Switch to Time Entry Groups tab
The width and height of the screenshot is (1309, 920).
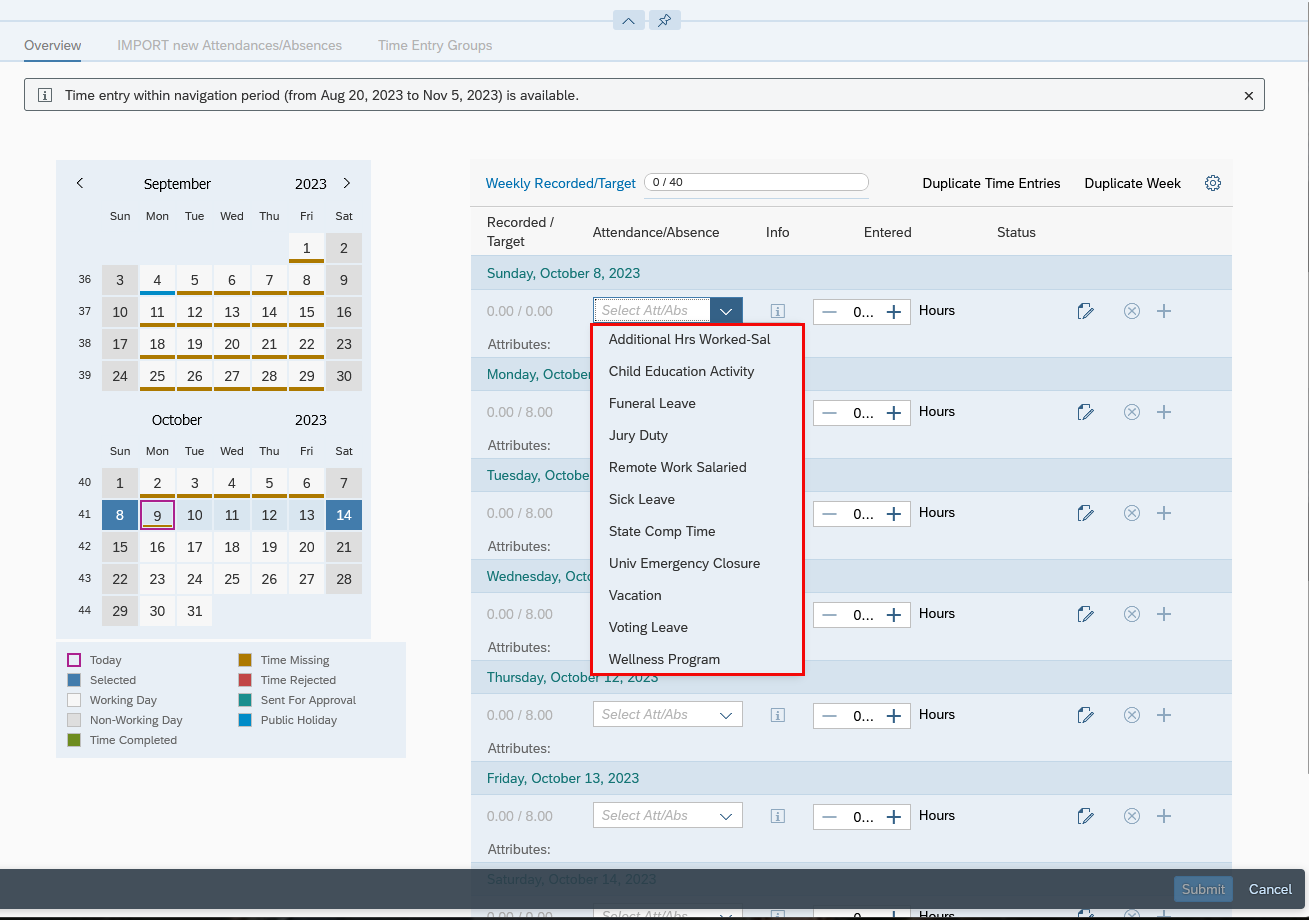pos(435,45)
